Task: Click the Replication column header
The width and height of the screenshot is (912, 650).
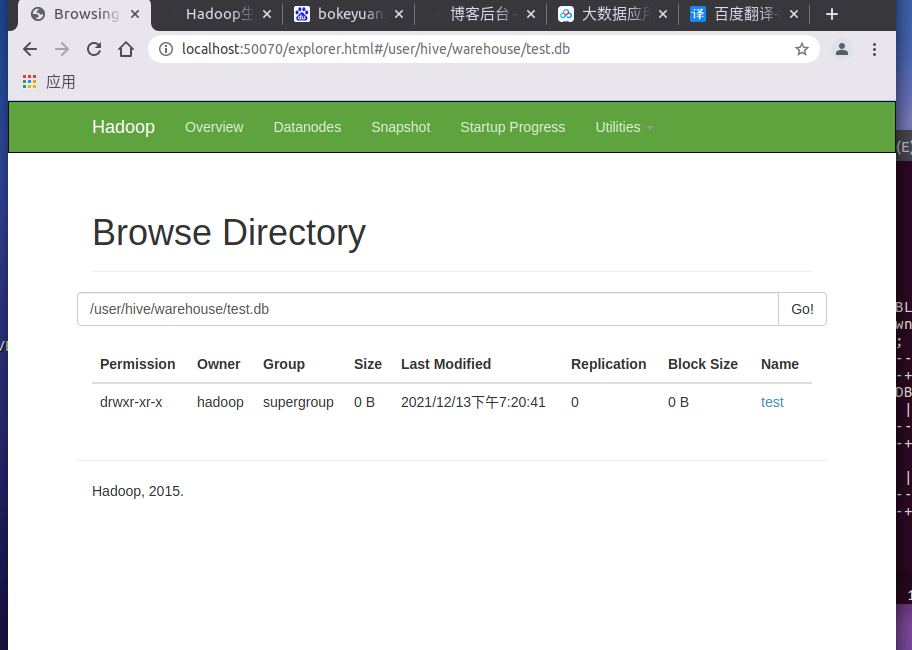Action: click(x=608, y=364)
